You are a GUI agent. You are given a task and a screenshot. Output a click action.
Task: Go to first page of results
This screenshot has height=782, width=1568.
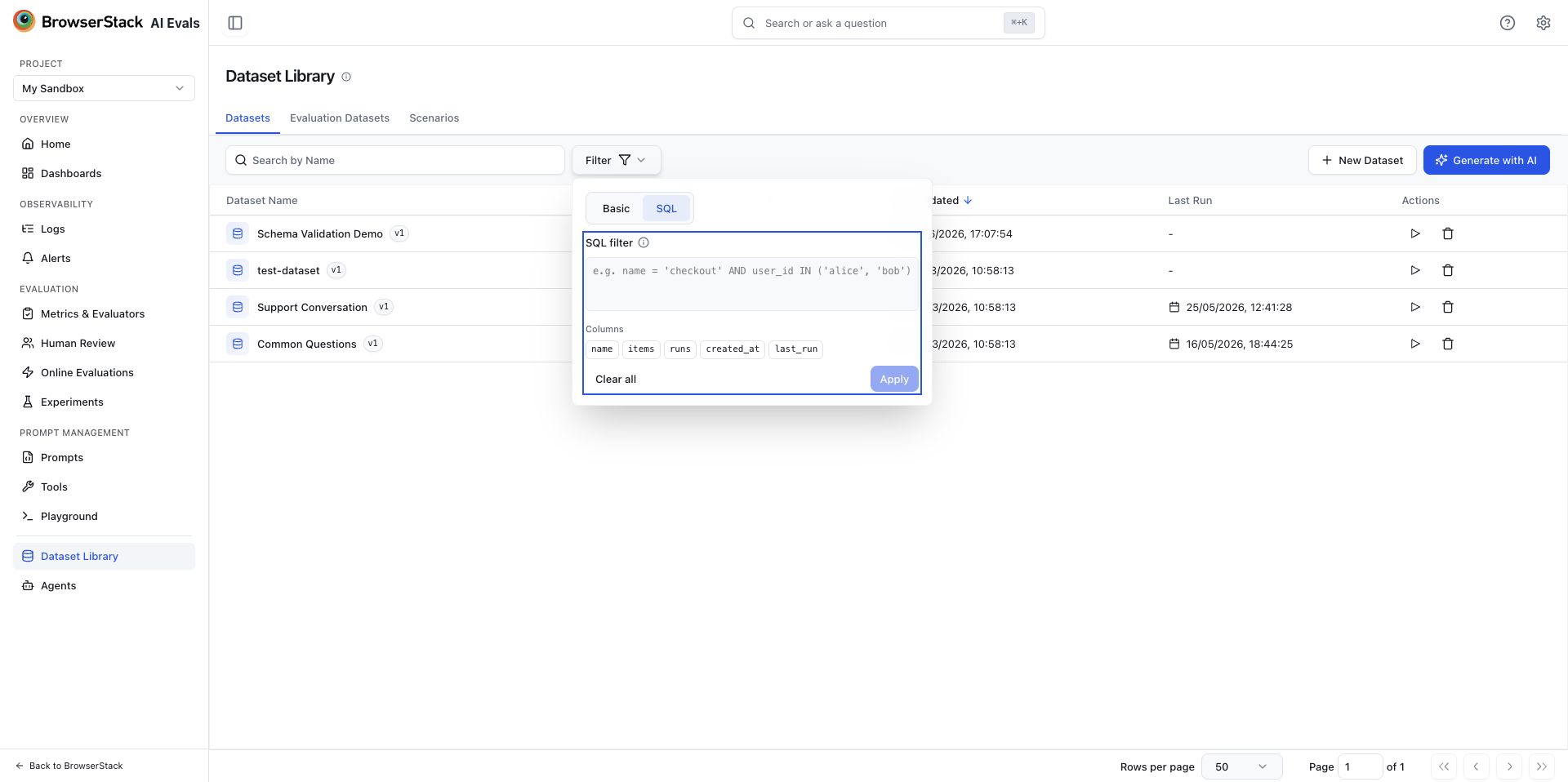tap(1444, 766)
